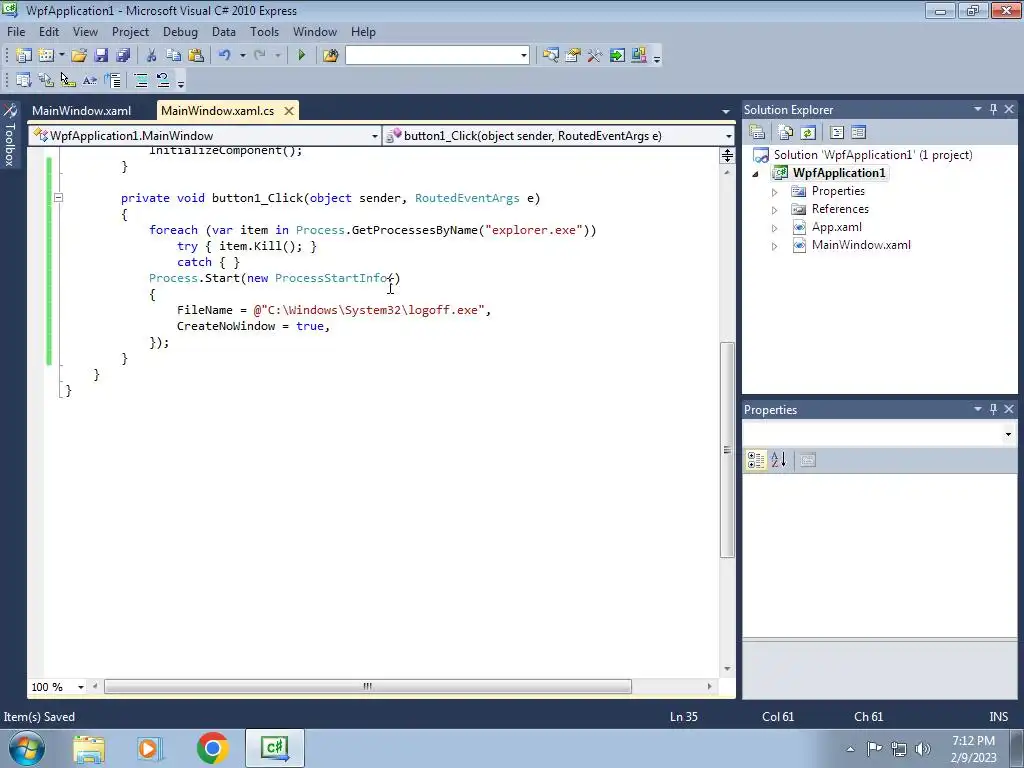Click the View Code icon in Solution Explorer
This screenshot has width=1024, height=768.
point(837,133)
